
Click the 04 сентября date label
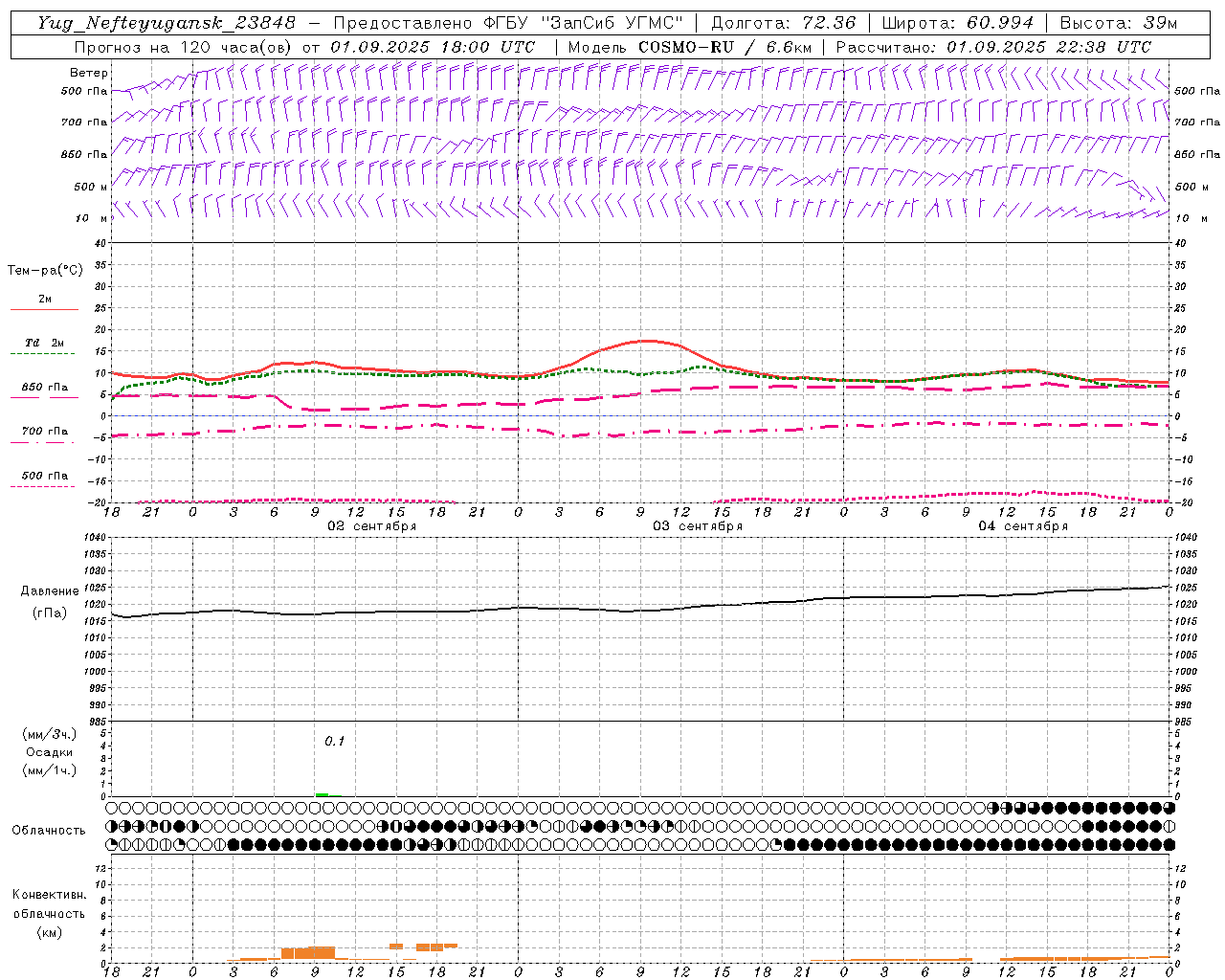[1023, 526]
